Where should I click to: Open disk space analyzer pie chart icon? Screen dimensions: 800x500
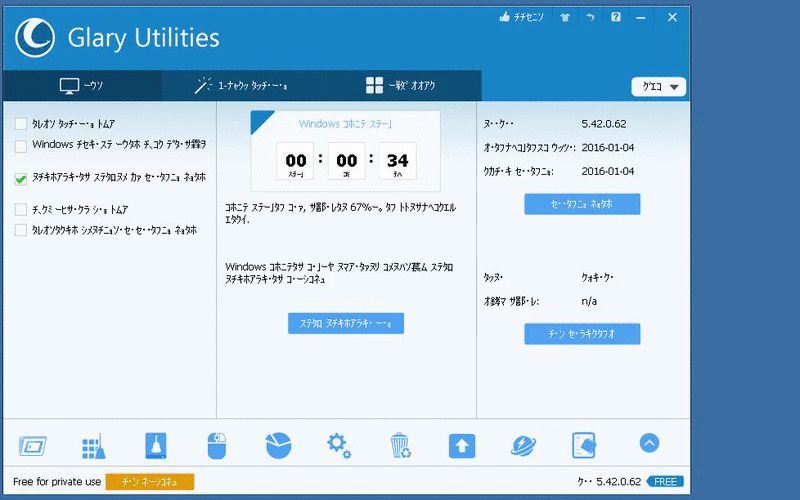point(279,445)
